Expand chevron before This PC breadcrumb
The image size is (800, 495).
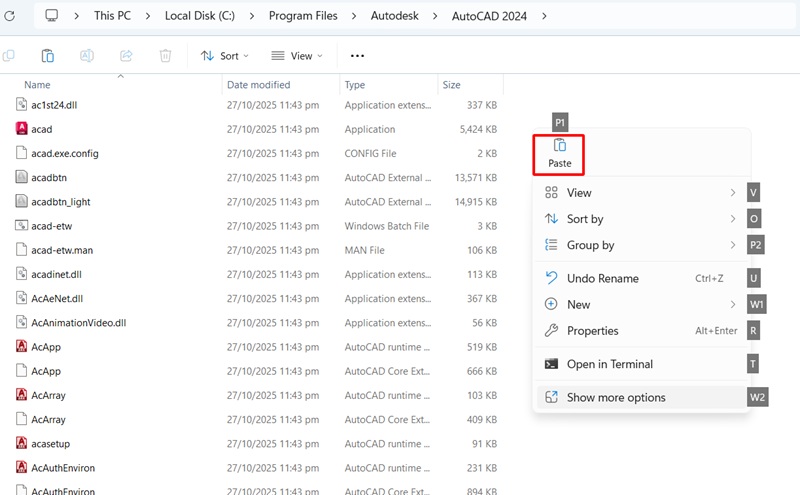click(76, 16)
